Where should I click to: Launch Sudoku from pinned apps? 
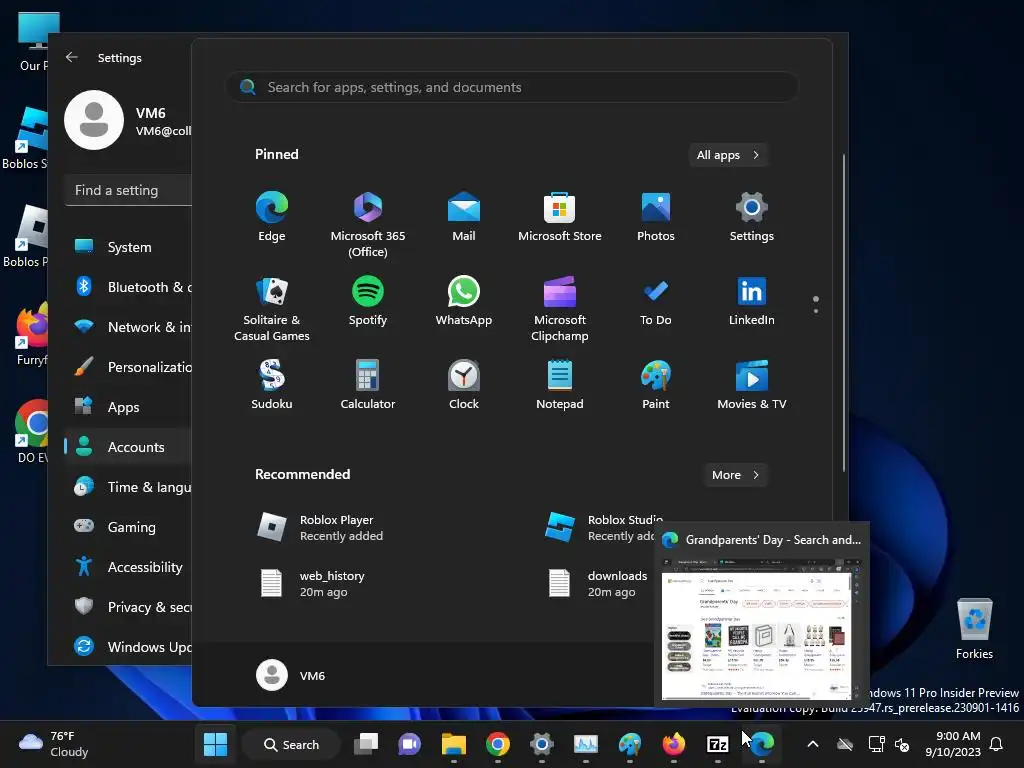click(x=272, y=385)
